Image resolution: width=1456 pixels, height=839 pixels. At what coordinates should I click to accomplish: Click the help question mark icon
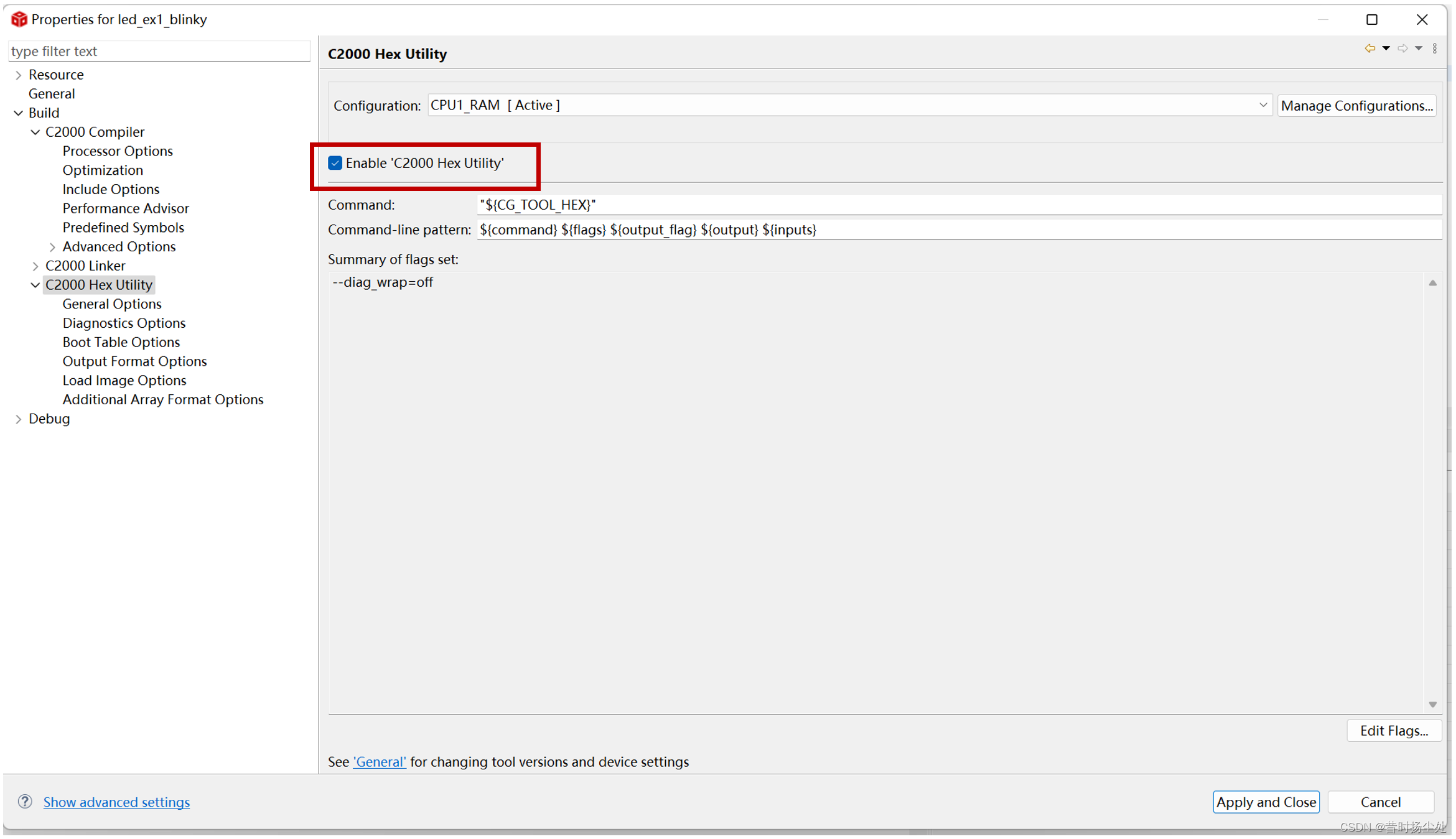pos(25,801)
